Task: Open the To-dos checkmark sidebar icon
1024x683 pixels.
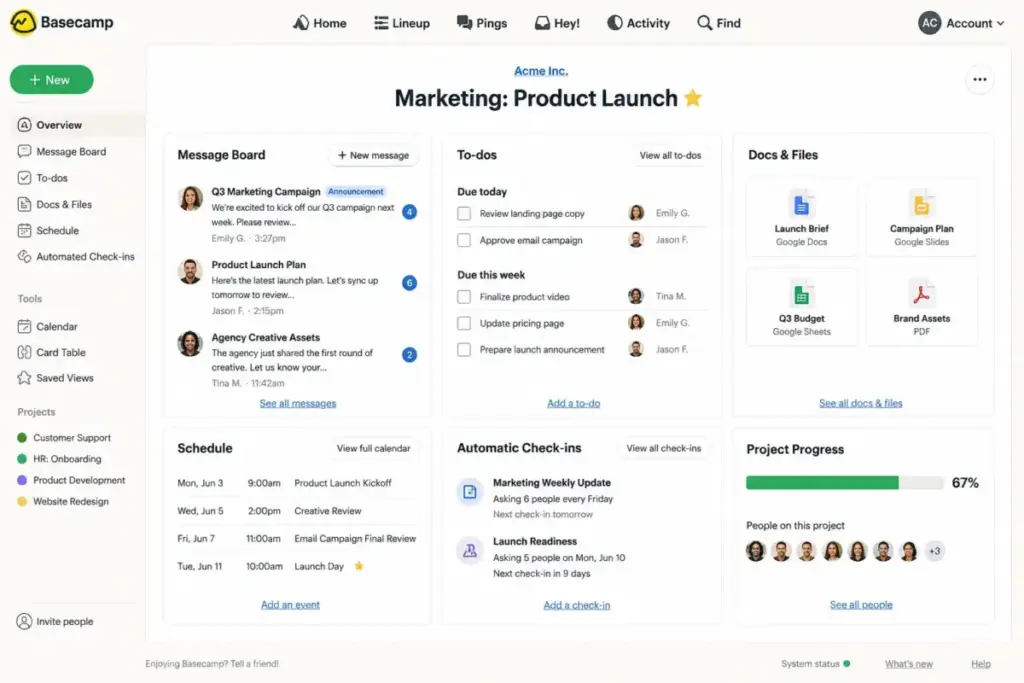Action: click(24, 178)
